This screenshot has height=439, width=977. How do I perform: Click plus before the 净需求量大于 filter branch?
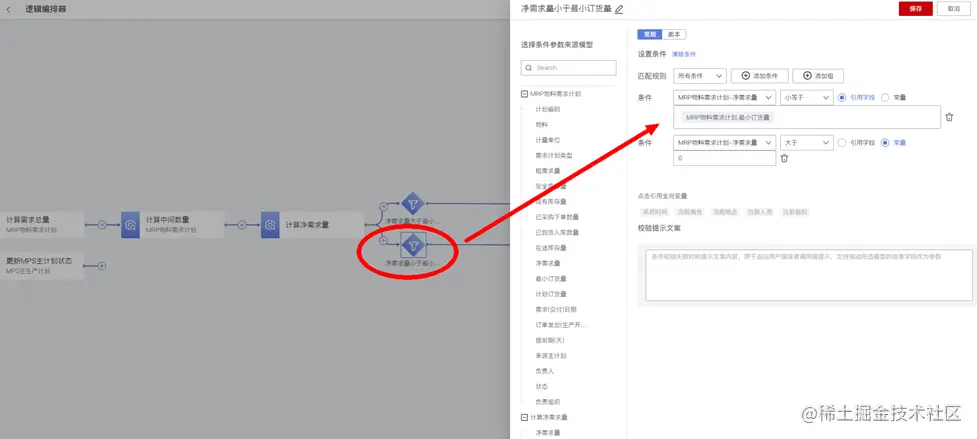pos(383,205)
